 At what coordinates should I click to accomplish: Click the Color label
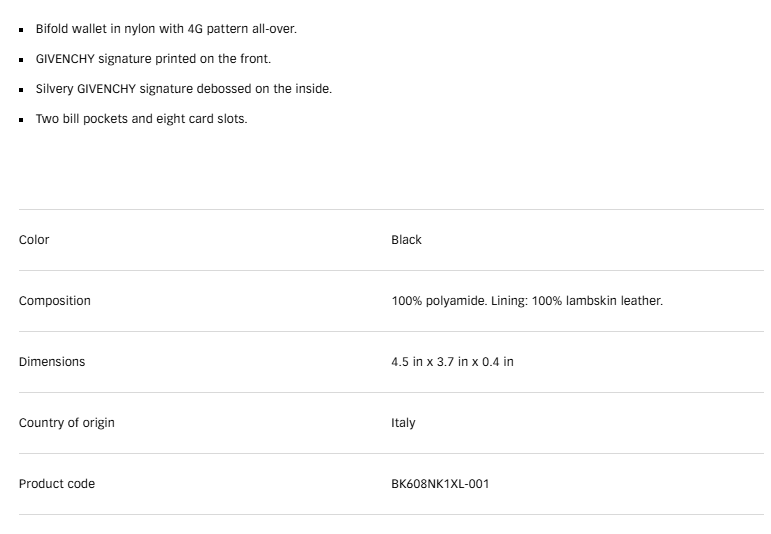click(x=34, y=240)
